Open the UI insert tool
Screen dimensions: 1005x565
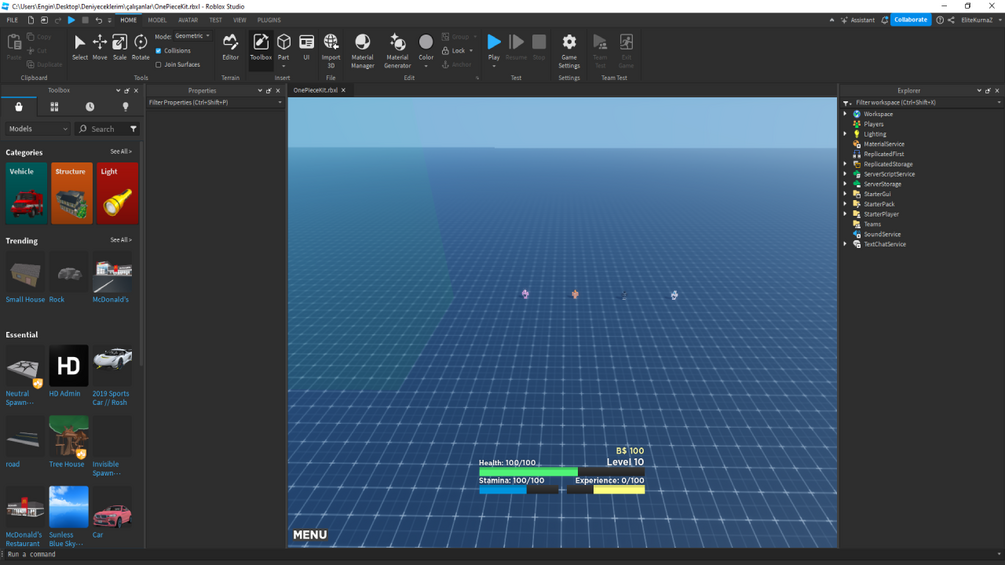point(306,47)
